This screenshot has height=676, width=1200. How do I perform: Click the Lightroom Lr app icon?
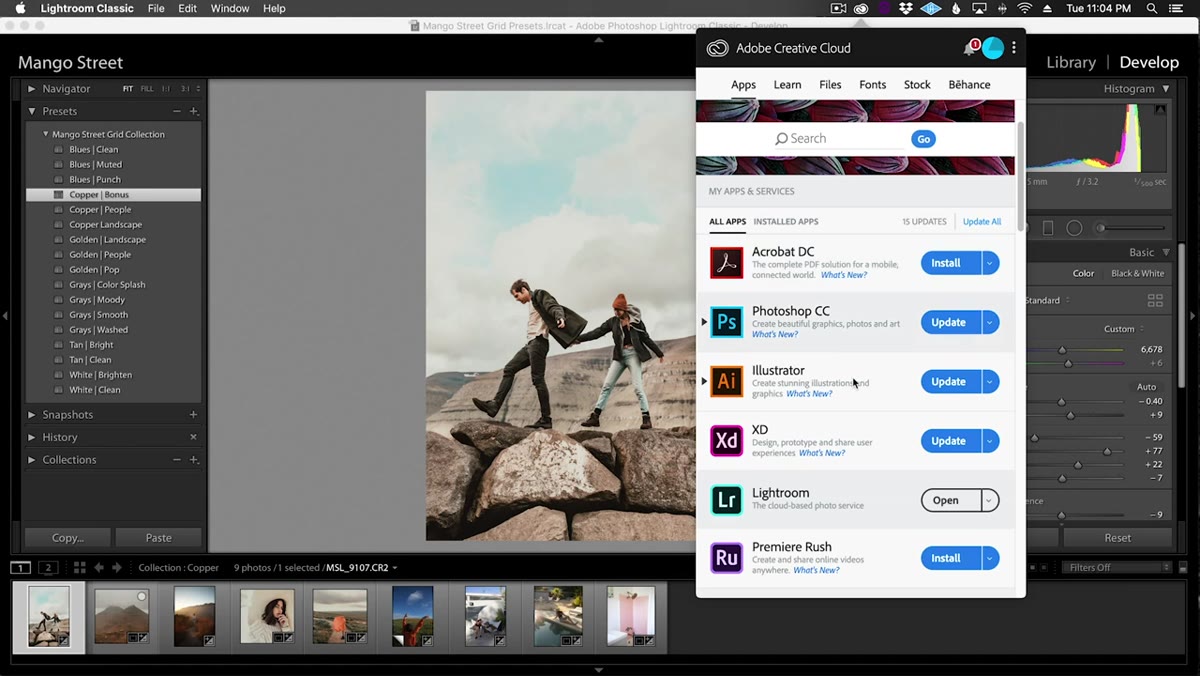pyautogui.click(x=727, y=500)
